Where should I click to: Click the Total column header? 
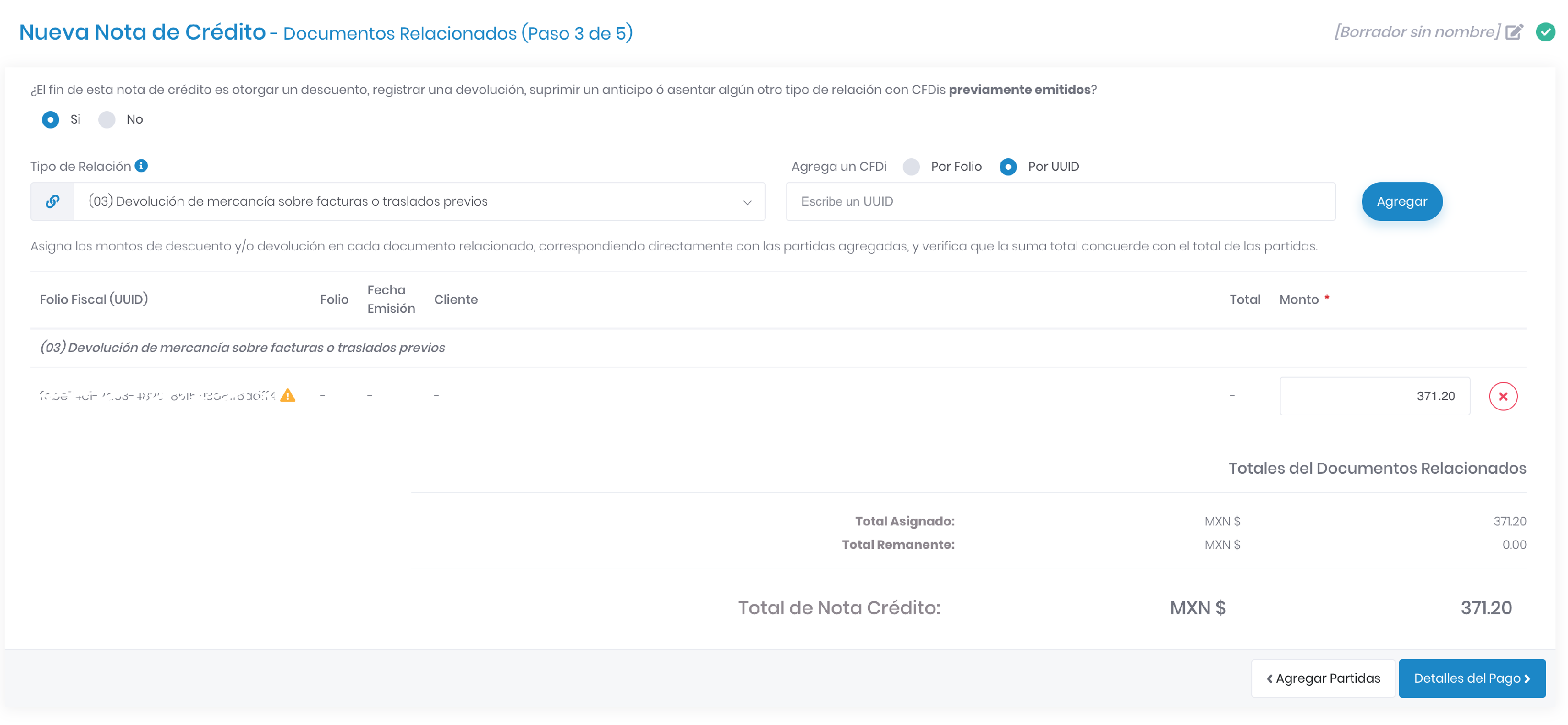1245,299
